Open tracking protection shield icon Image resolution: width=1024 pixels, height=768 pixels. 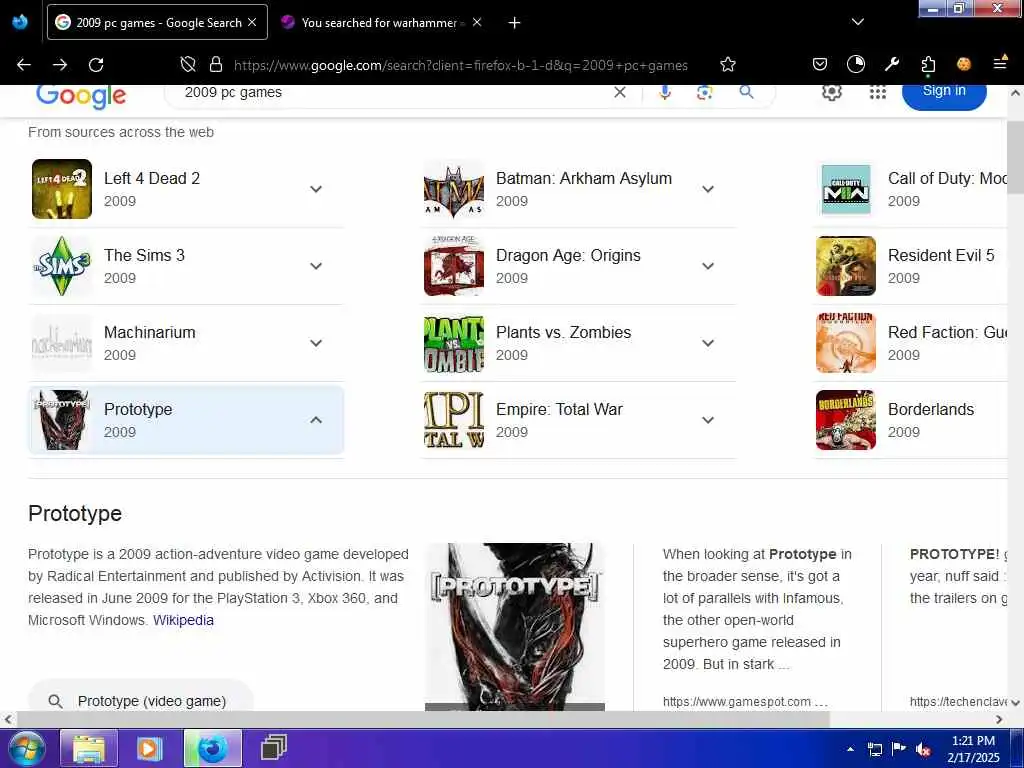point(188,64)
